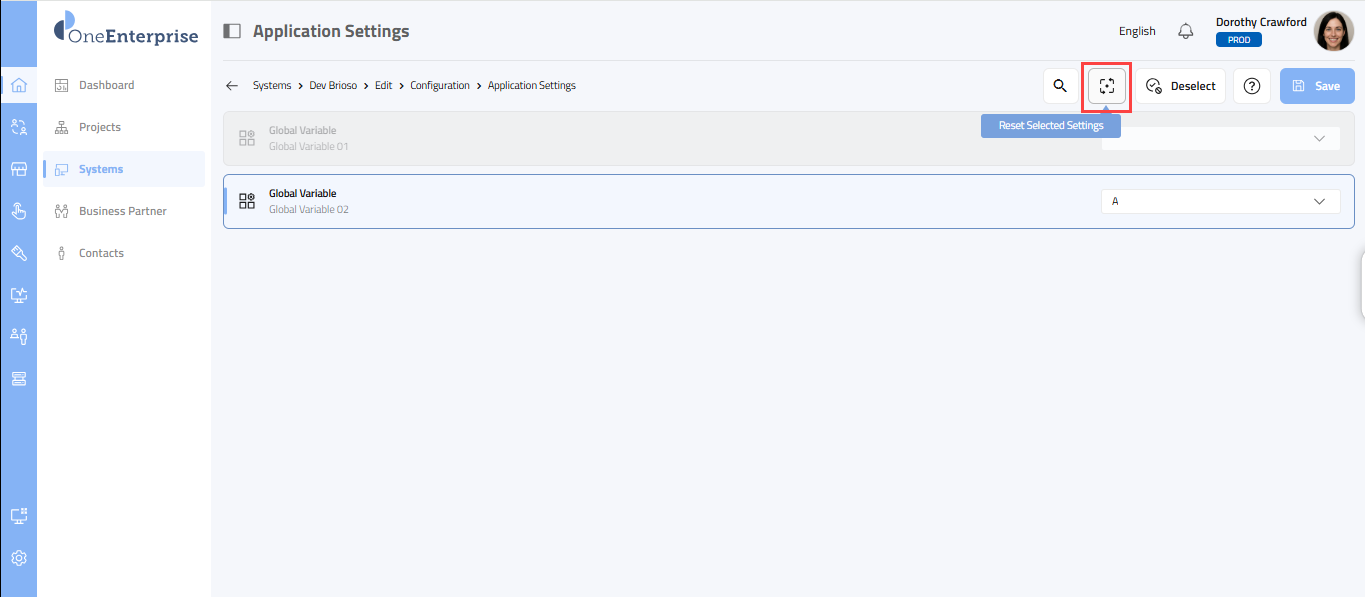The height and width of the screenshot is (597, 1365).
Task: Open Dashboard in the side menu
Action: 106,85
